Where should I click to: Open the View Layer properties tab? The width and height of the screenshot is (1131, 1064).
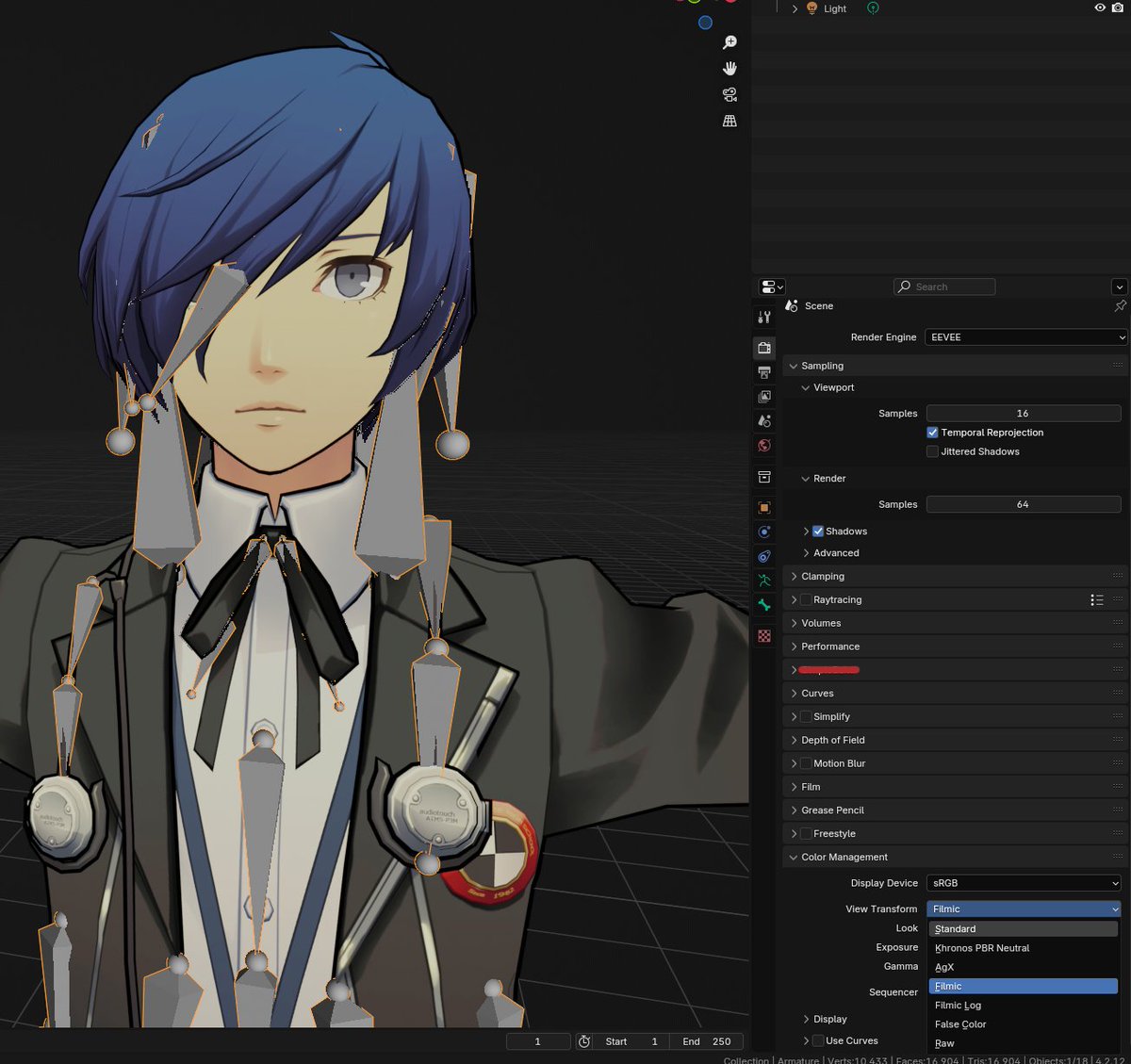coord(764,397)
